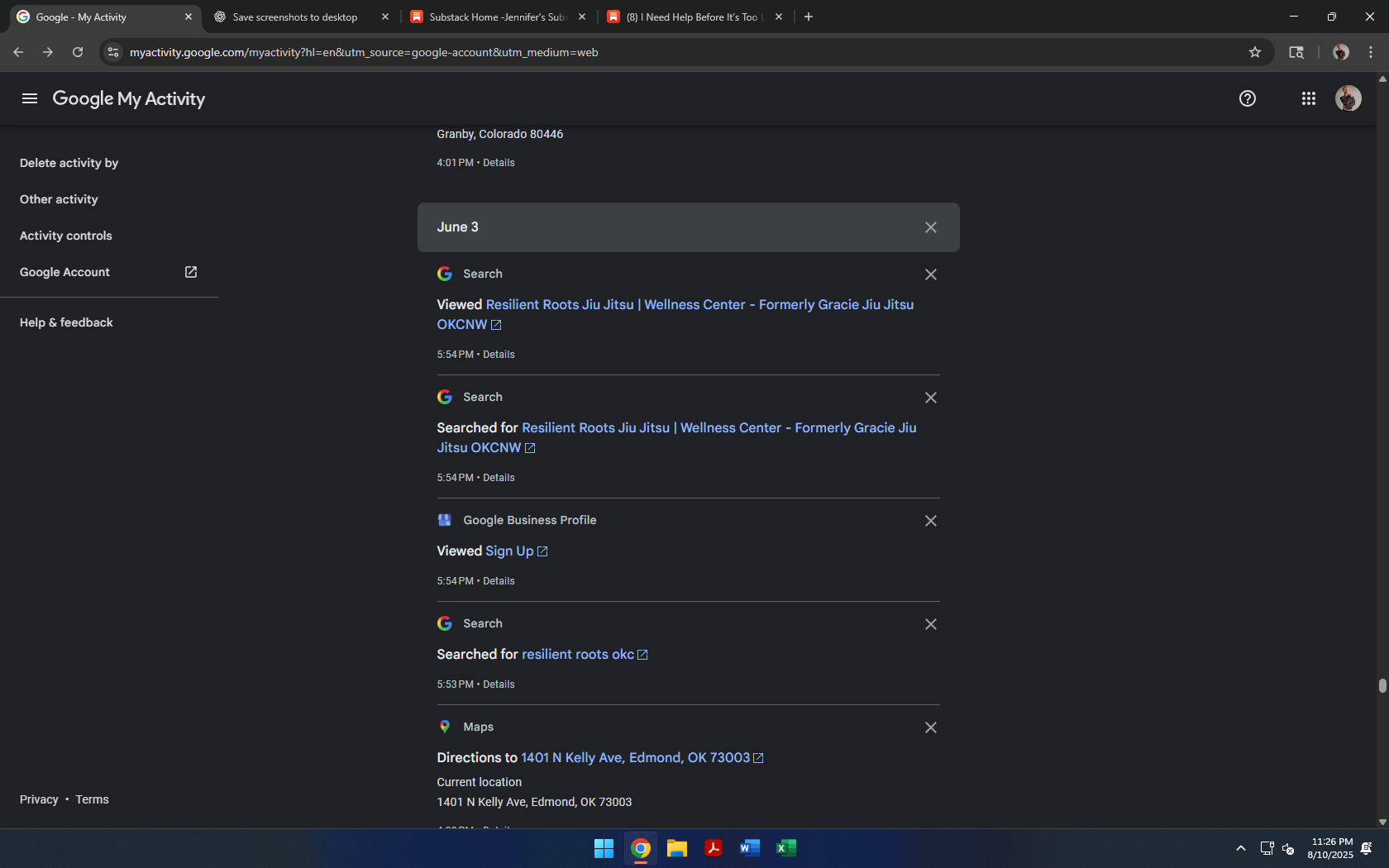Viewport: 1389px width, 868px height.
Task: Open Help & feedback in sidebar
Action: (x=66, y=322)
